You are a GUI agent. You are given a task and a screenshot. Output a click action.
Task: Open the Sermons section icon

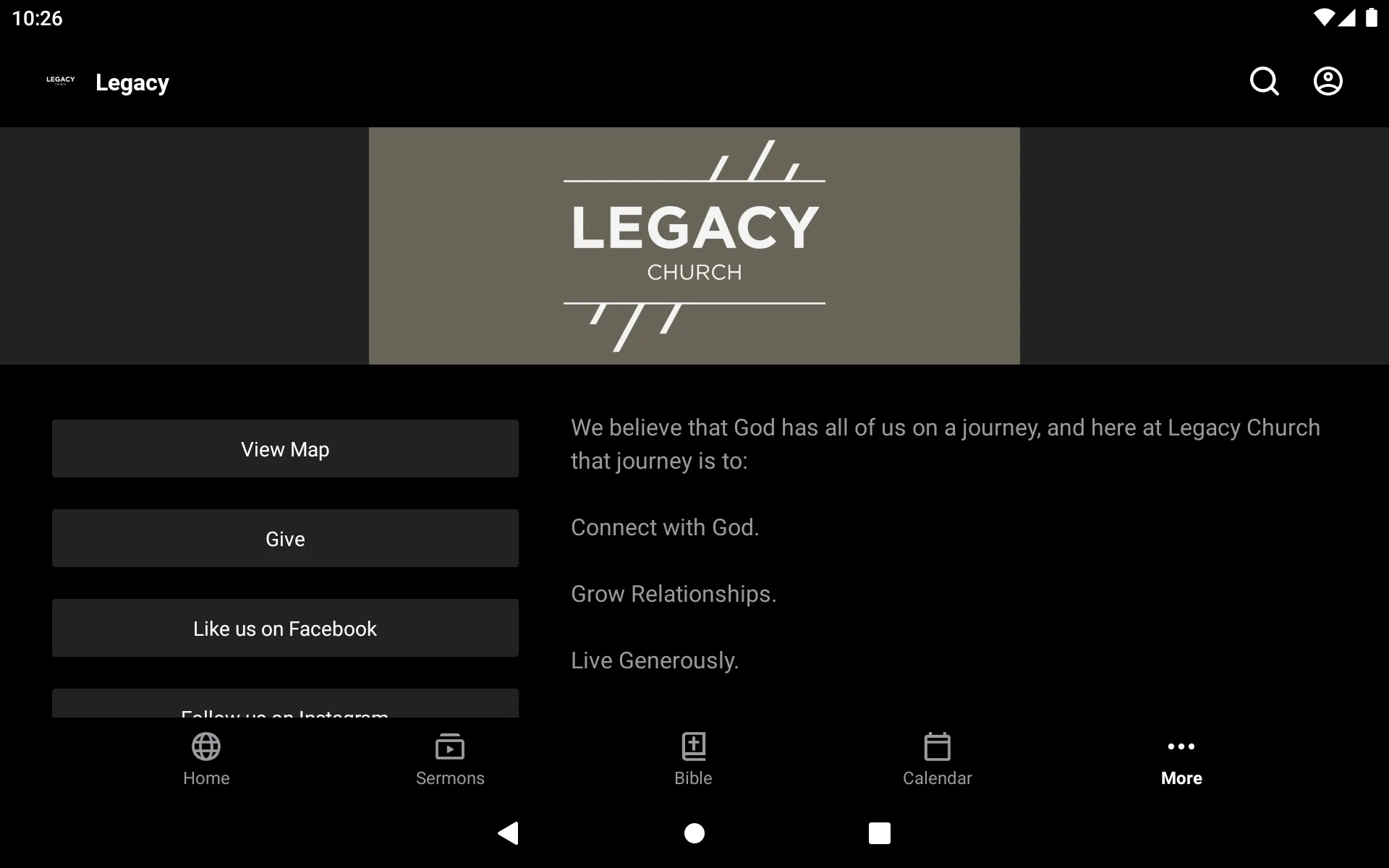[450, 748]
